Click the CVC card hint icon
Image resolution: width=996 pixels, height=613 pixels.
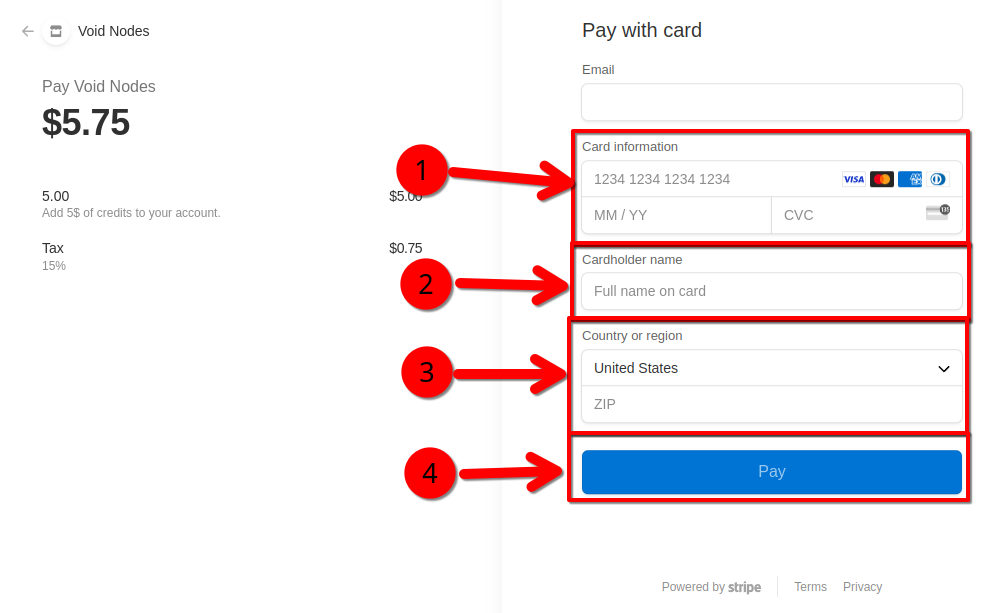[937, 211]
